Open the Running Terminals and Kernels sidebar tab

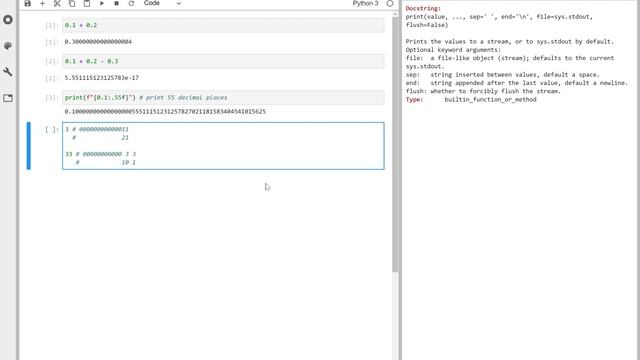click(x=8, y=20)
